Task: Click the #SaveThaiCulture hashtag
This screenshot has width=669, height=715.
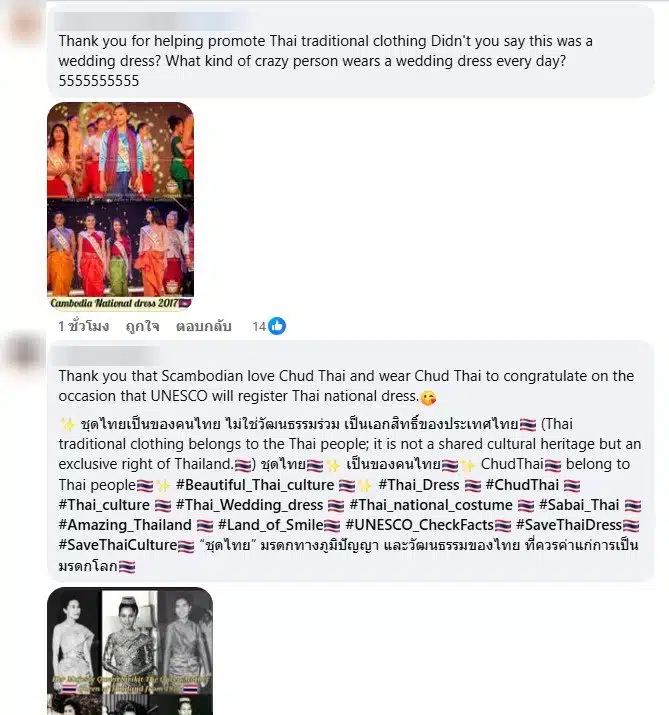Action: [118, 545]
